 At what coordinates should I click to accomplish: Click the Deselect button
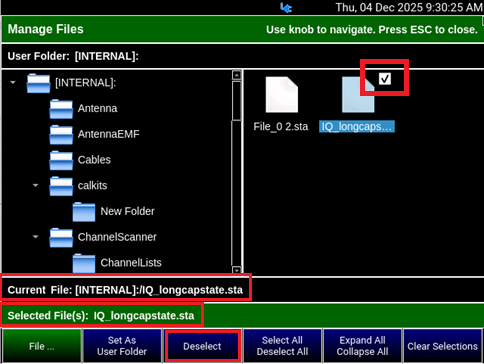(202, 346)
